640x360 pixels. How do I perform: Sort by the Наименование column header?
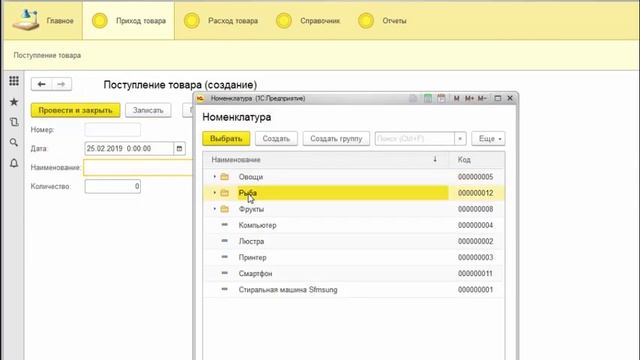(325, 160)
